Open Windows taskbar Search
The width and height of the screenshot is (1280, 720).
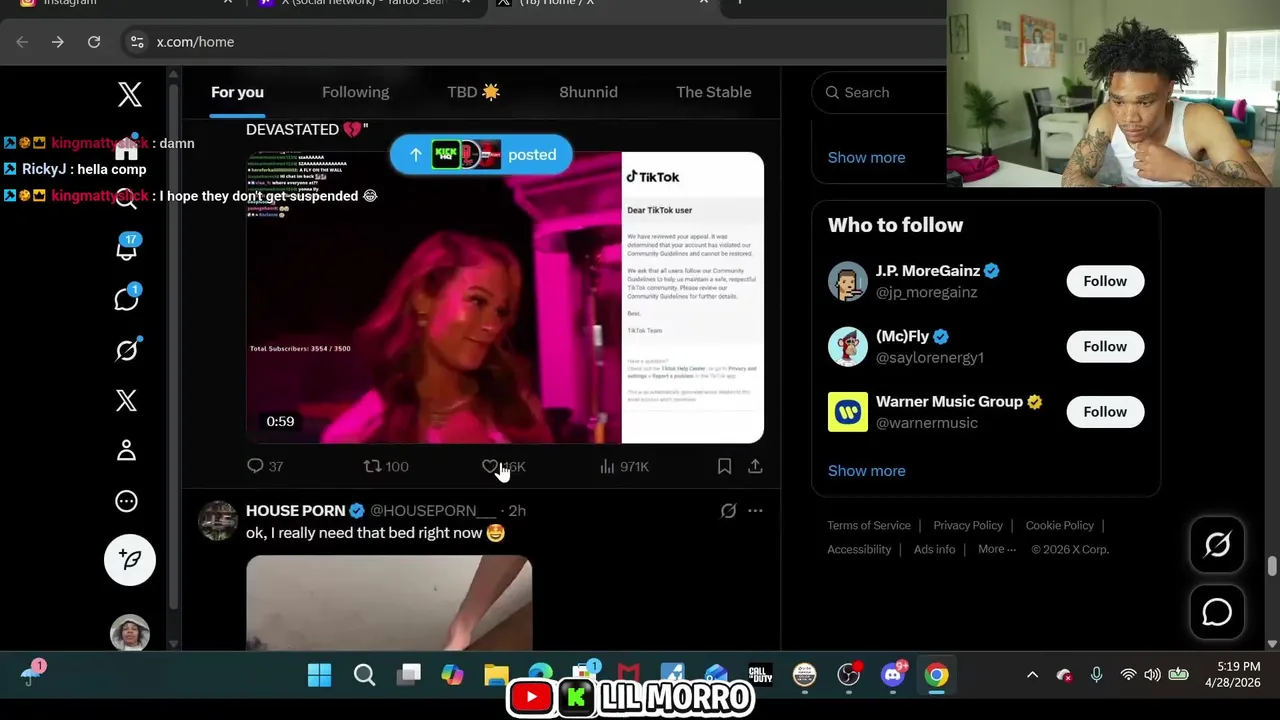[364, 676]
